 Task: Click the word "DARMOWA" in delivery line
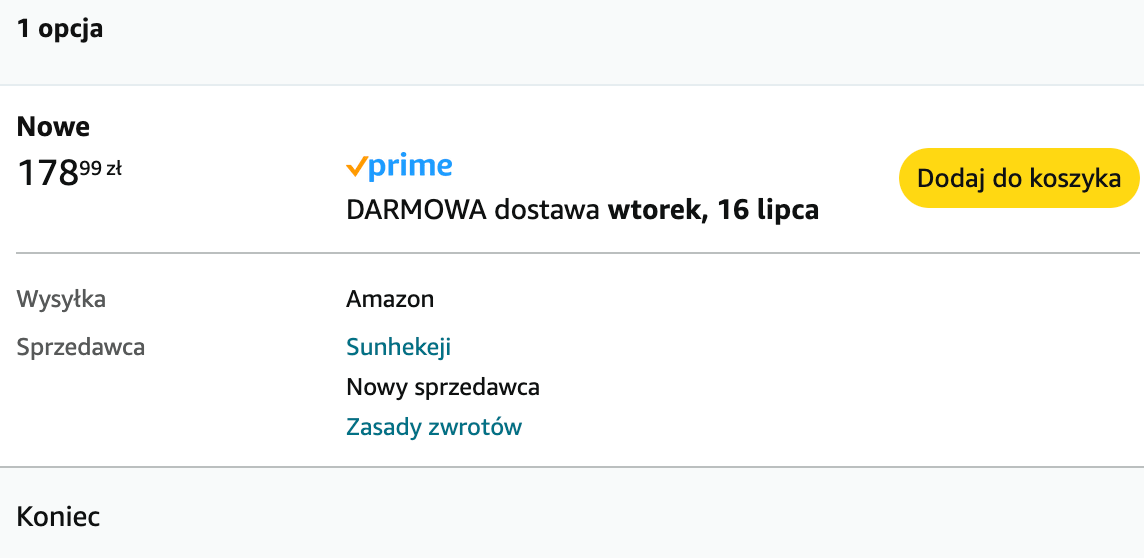click(x=417, y=210)
